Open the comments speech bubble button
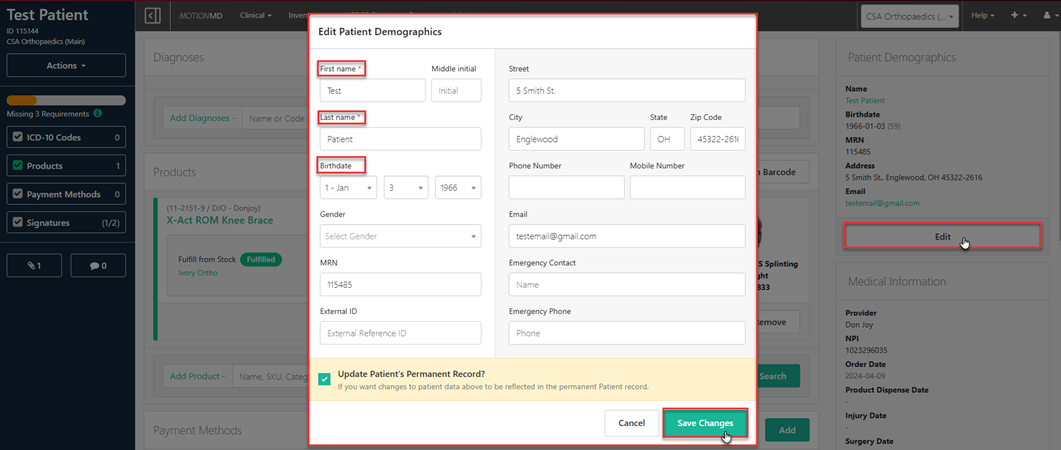Screen dimensions: 1061x450 (x=97, y=265)
